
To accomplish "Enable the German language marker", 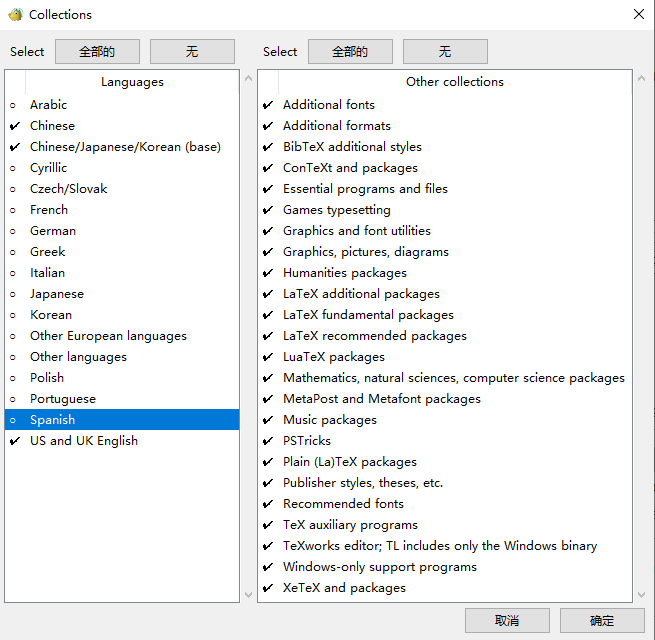I will [x=13, y=231].
